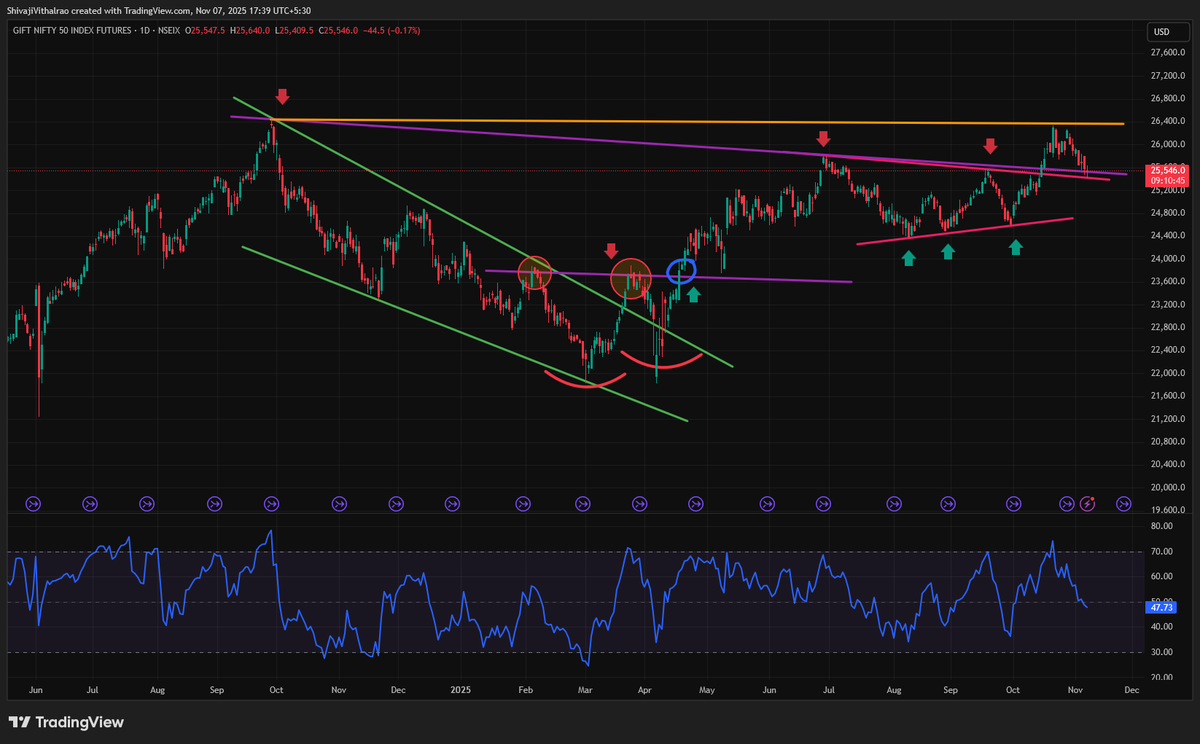Click the 24,000.0 price axis label
The height and width of the screenshot is (744, 1200).
tap(1167, 259)
